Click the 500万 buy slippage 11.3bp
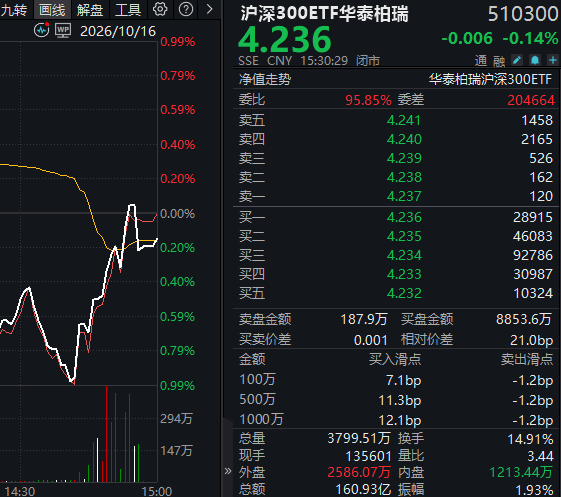Screen dimensions: 561x497 click(x=400, y=400)
